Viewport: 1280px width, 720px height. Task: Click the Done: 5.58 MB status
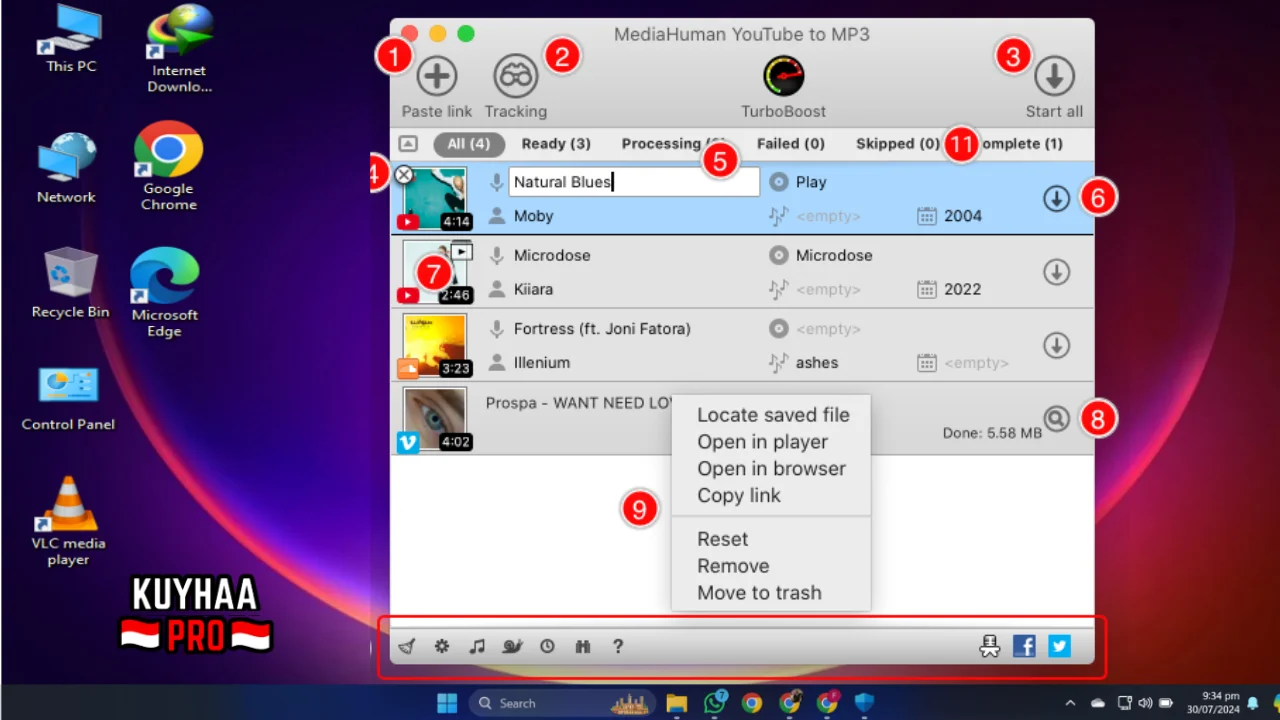[992, 433]
